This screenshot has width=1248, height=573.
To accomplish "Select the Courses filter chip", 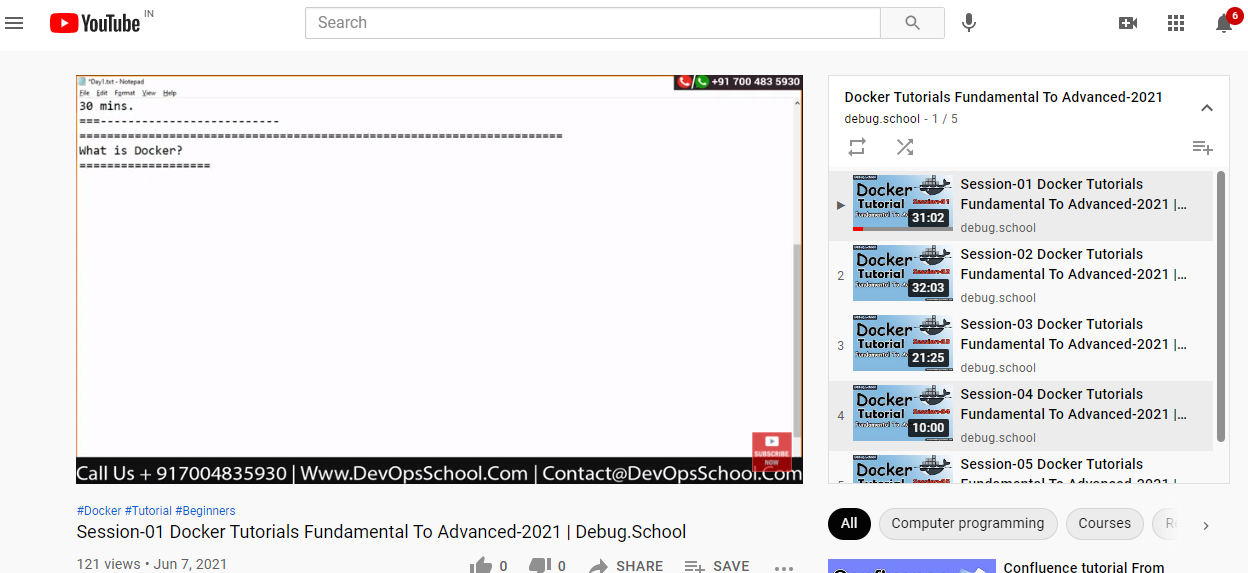I will click(1104, 524).
